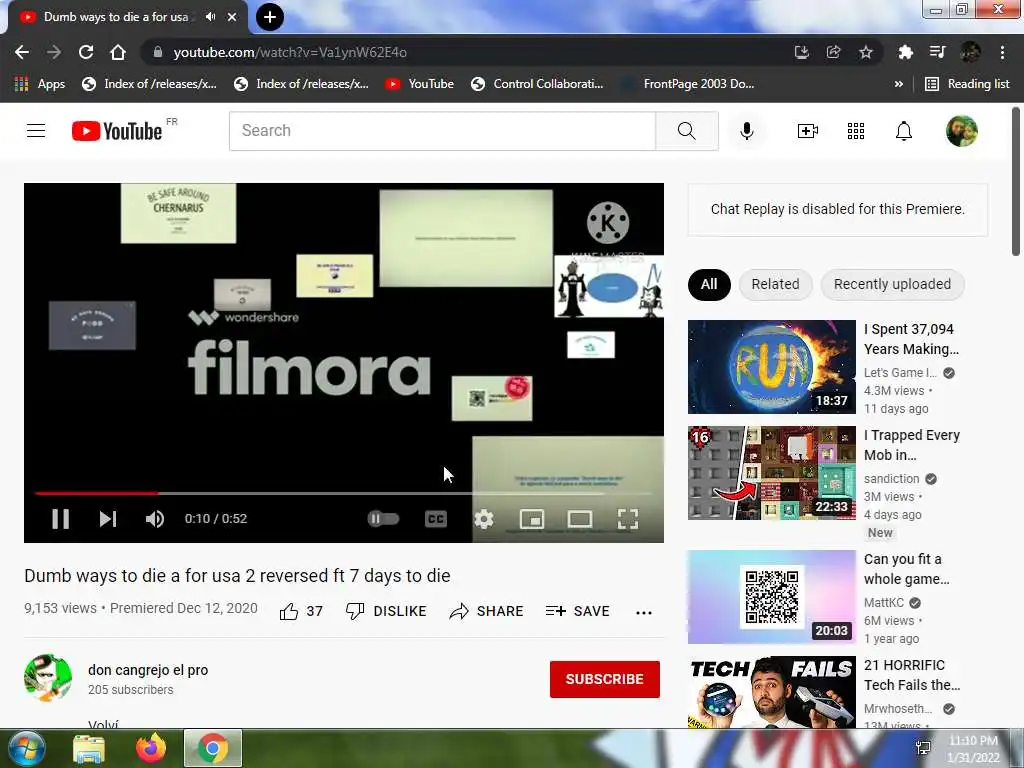The width and height of the screenshot is (1024, 768).
Task: Open Chrome three-dot menu
Action: click(x=1002, y=52)
